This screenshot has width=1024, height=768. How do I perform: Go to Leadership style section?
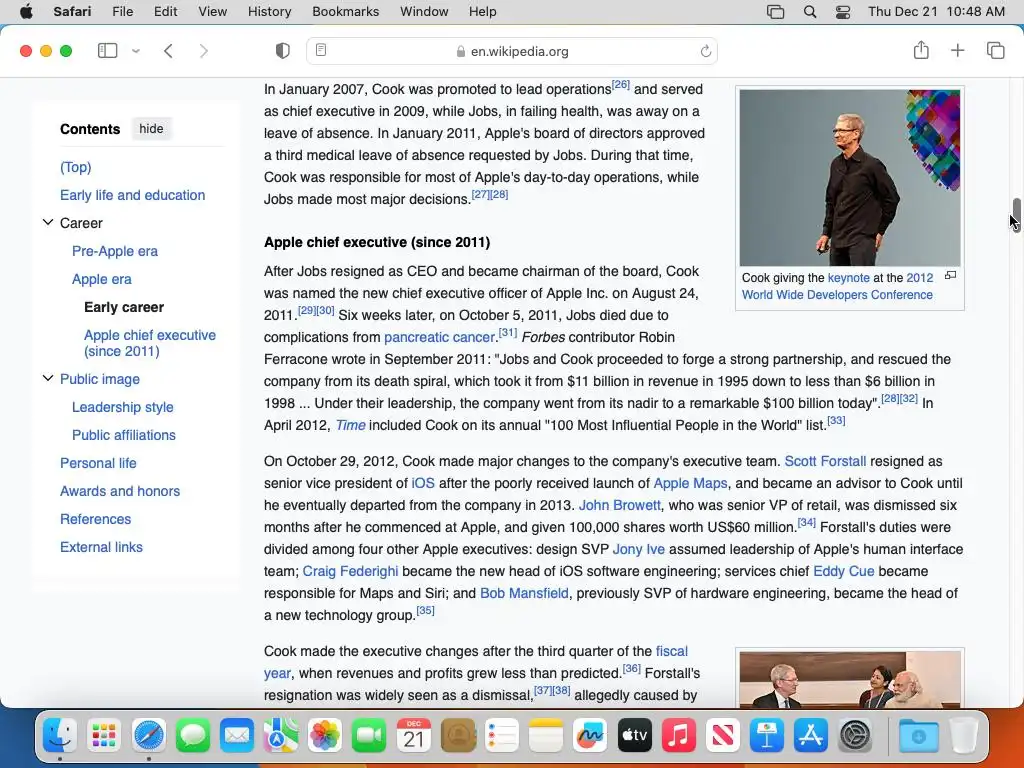click(x=123, y=408)
